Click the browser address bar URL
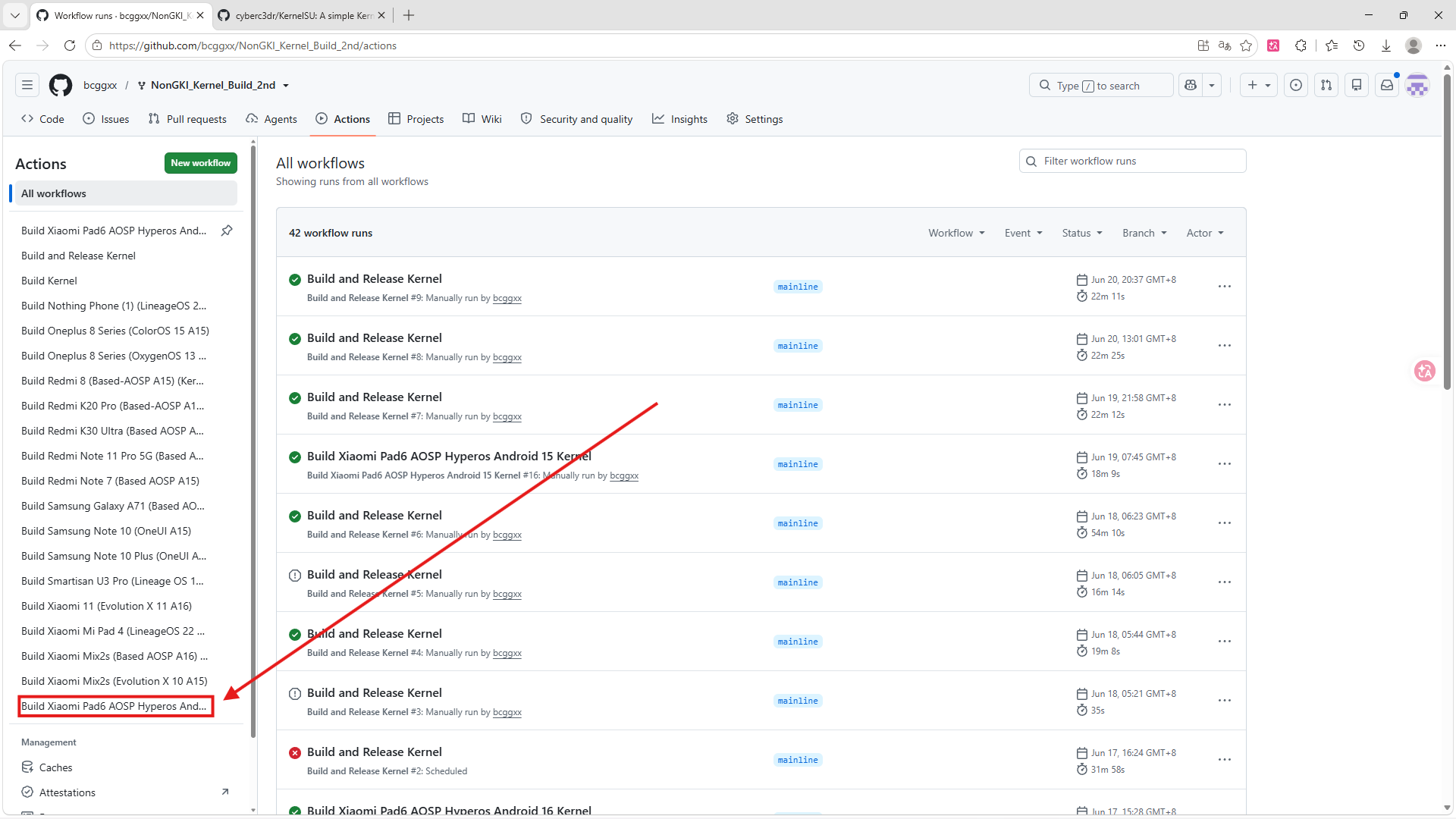The image size is (1456, 819). pos(253,45)
